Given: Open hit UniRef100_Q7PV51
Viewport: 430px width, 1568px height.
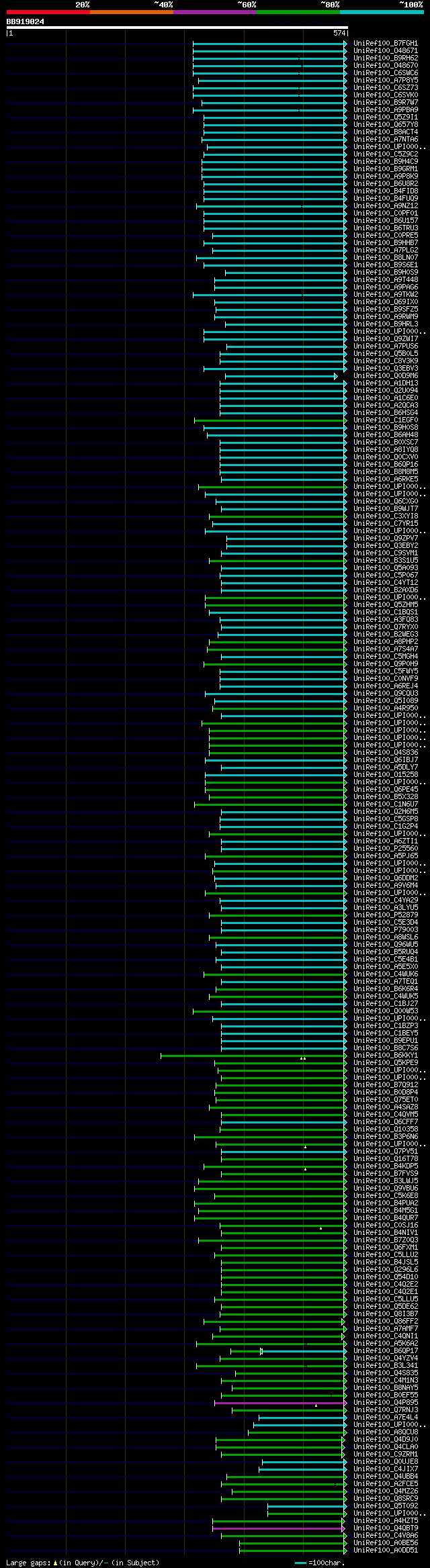Looking at the screenshot, I should tap(386, 1152).
